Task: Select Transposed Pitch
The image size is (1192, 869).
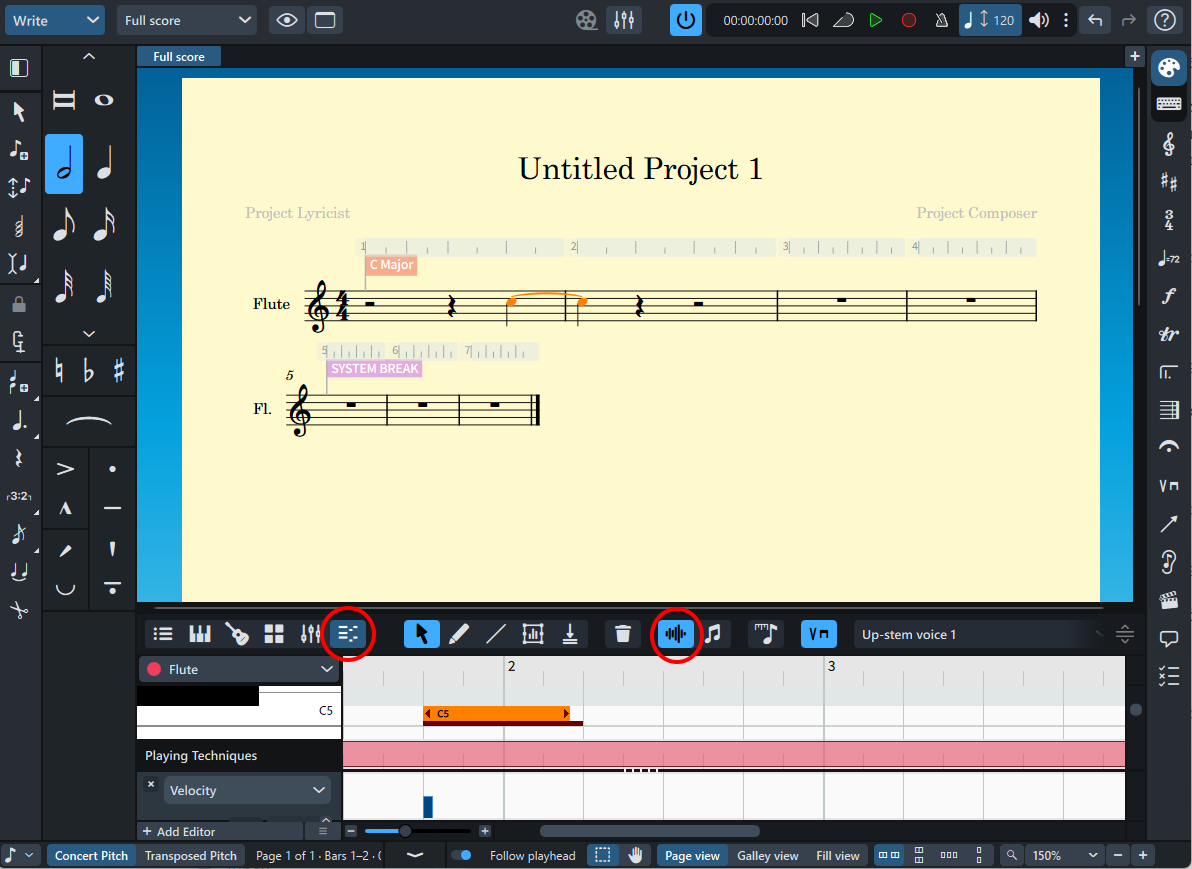Action: click(x=191, y=855)
